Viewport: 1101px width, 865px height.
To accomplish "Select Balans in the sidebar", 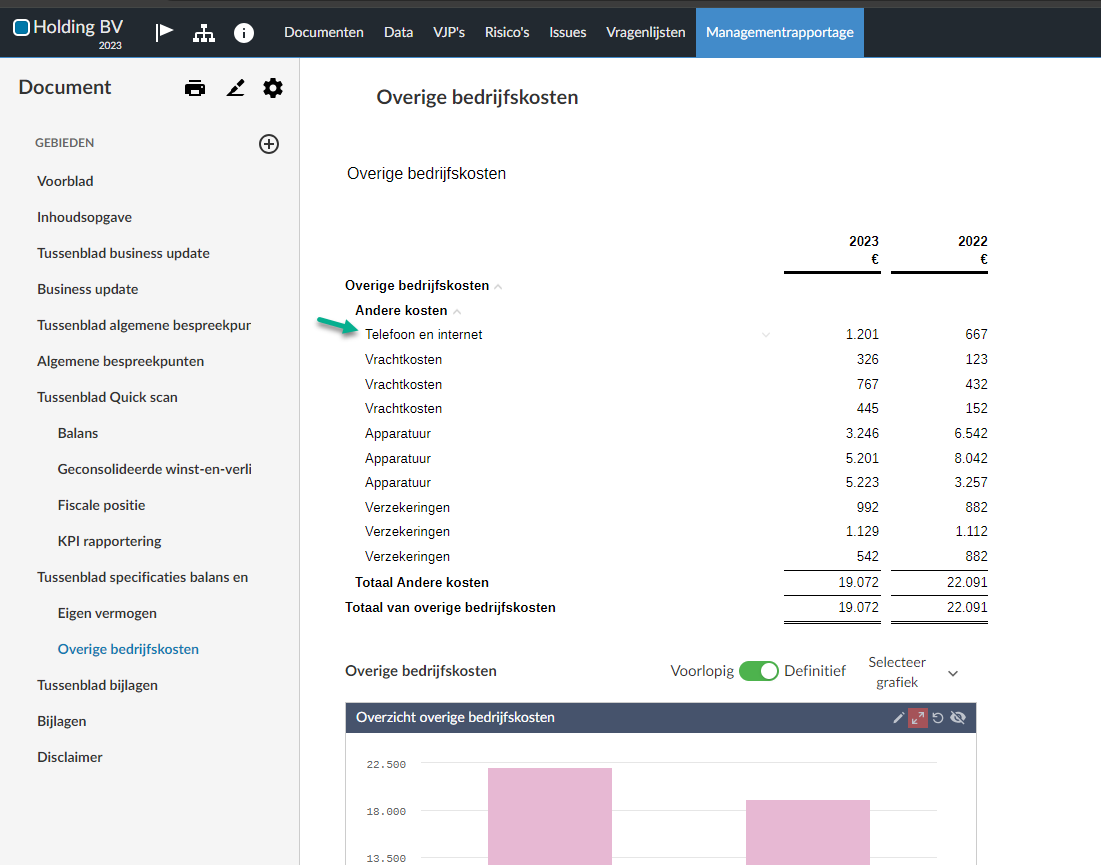I will 78,433.
